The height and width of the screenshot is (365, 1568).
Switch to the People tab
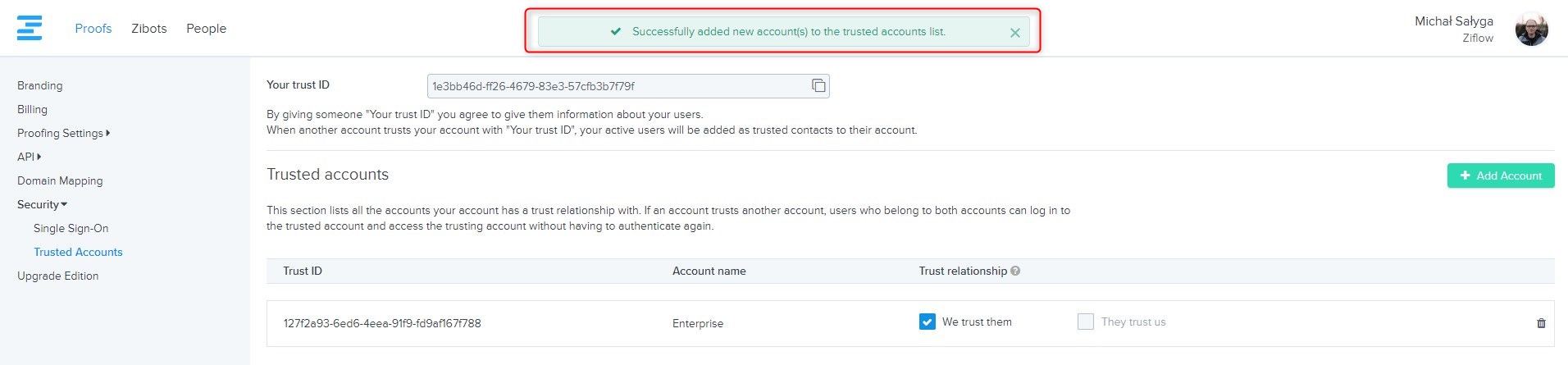click(x=206, y=29)
